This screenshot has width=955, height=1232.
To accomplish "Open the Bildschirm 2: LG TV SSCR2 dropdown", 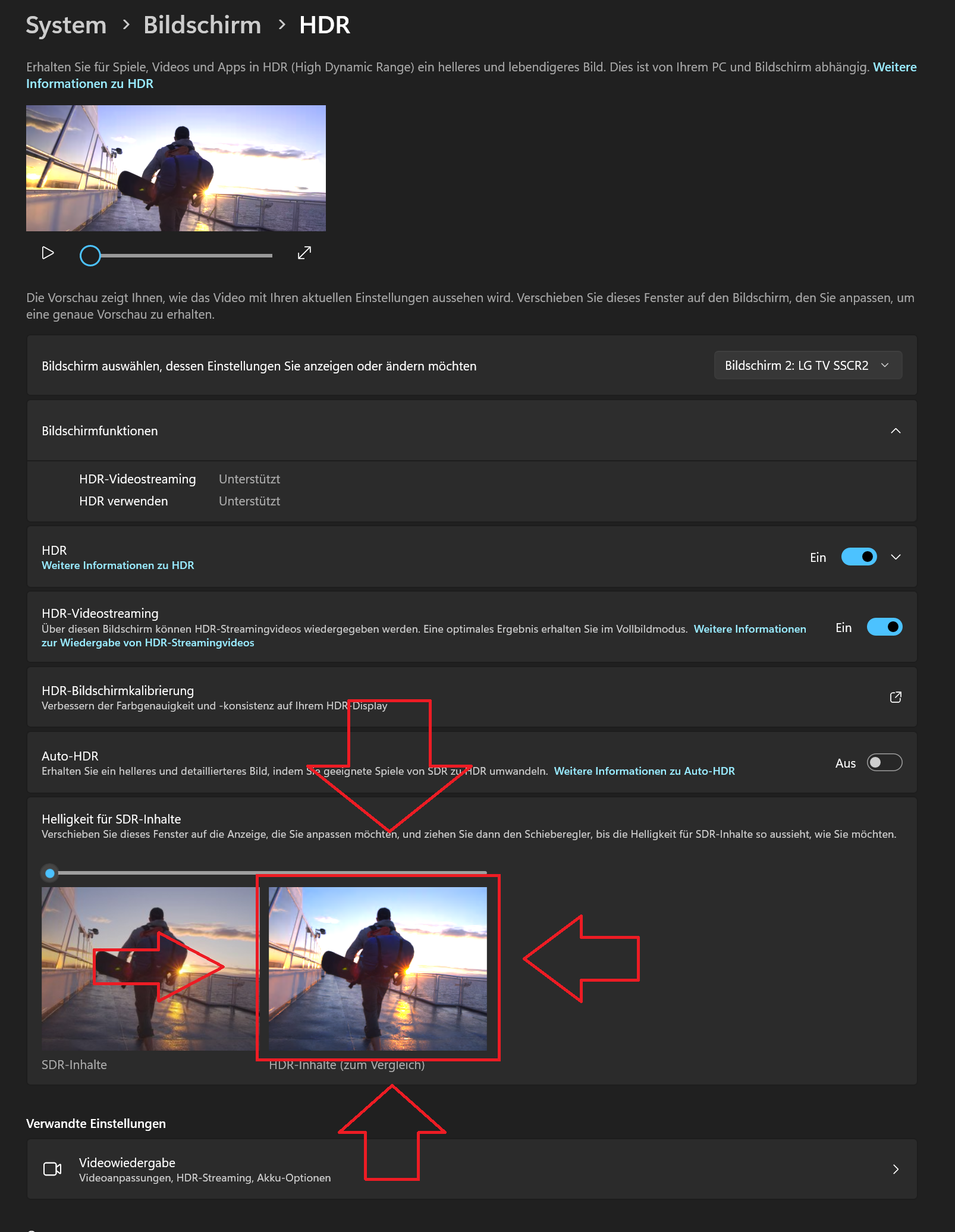I will tap(808, 365).
